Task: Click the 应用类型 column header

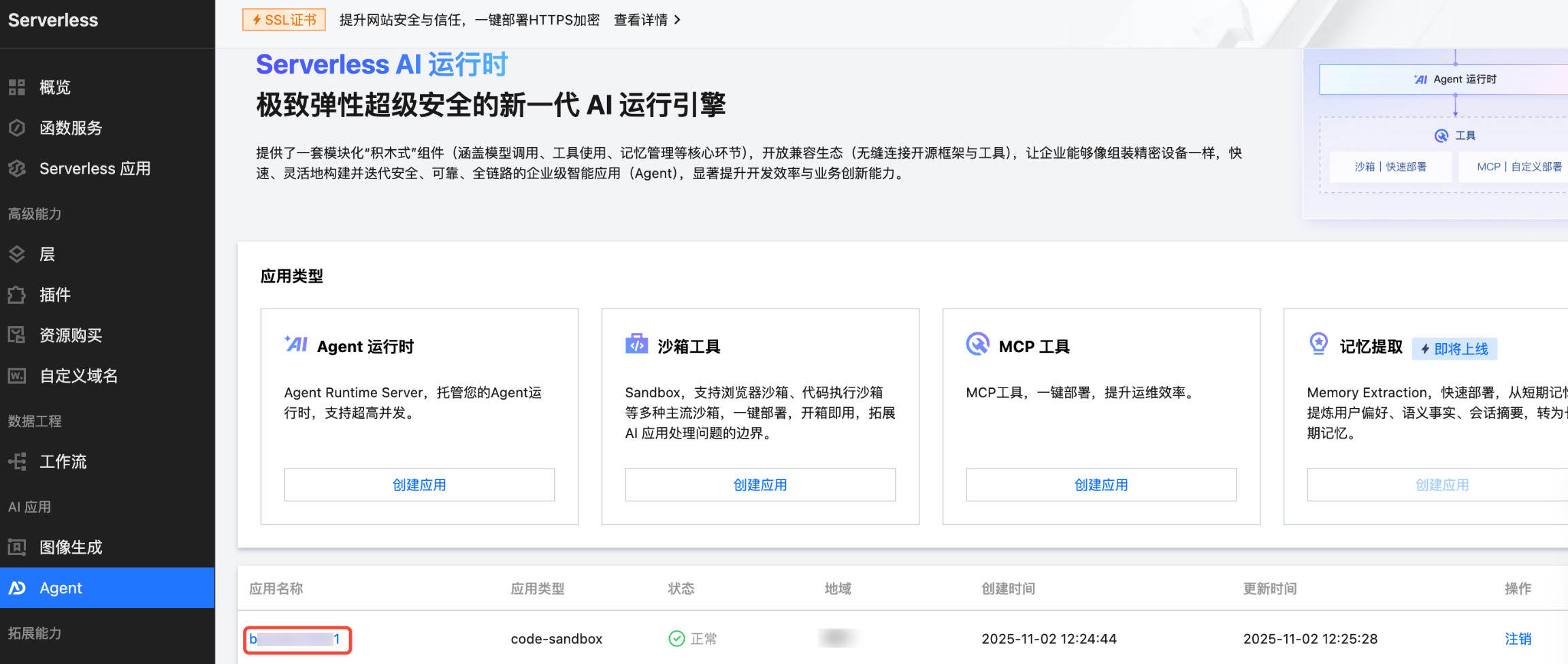Action: click(x=538, y=588)
